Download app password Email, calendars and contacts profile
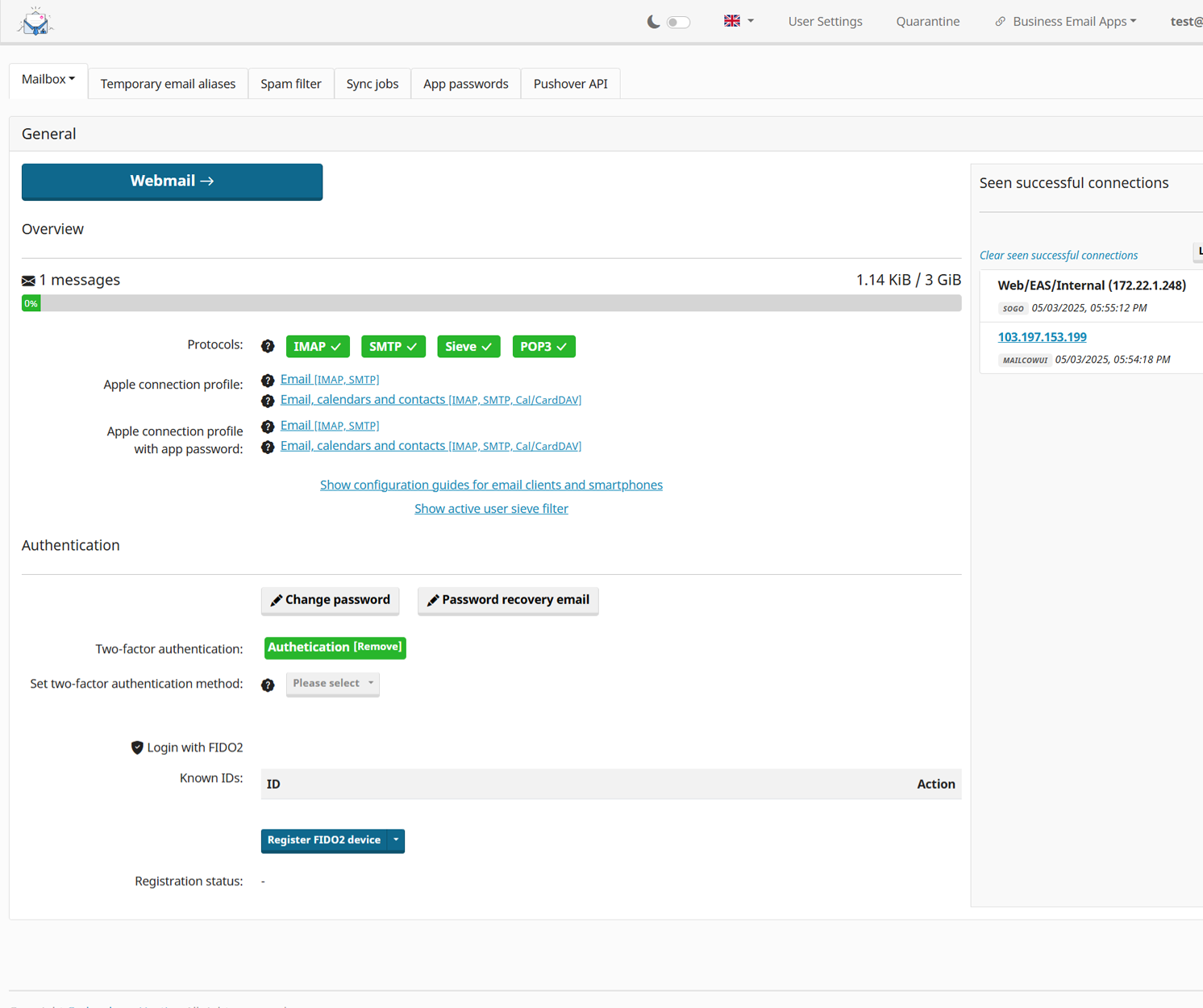Screen dimensions: 1203x1008 click(431, 446)
